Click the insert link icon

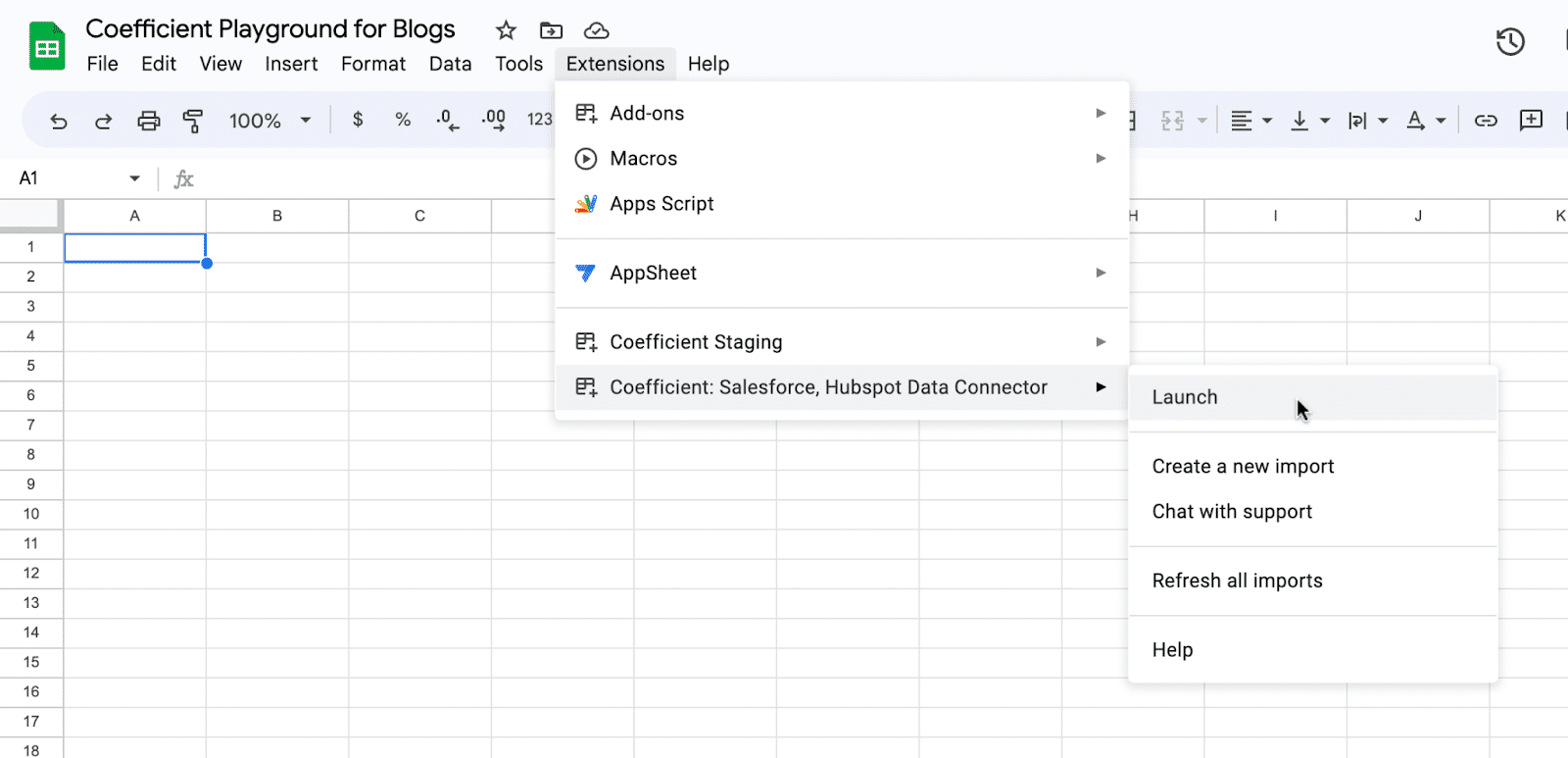(1486, 121)
